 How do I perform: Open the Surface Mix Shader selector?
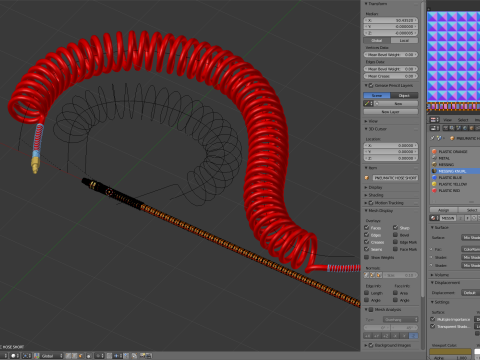click(471, 237)
